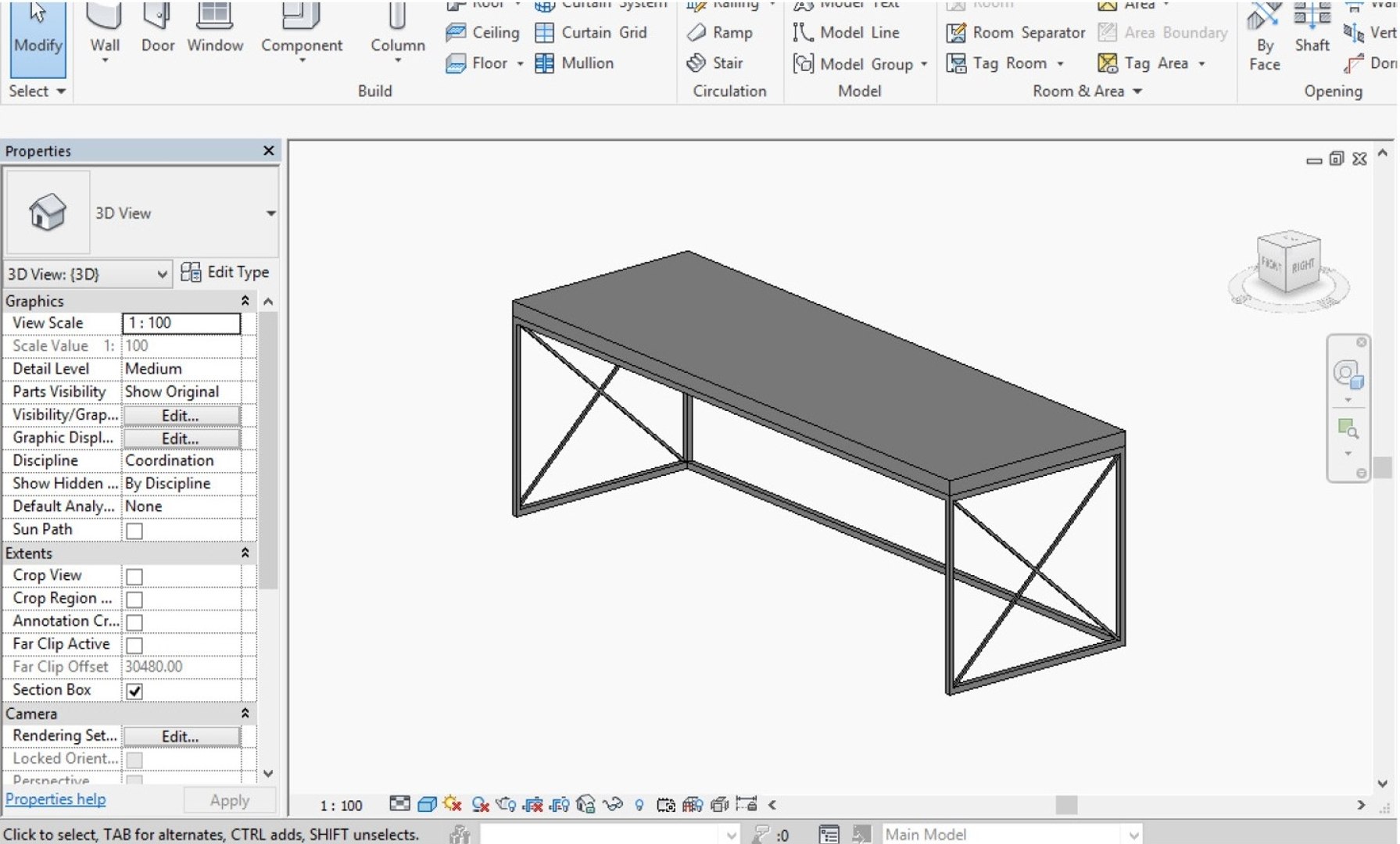Viewport: 1400px width, 844px height.
Task: Open the Properties help link
Action: click(55, 799)
